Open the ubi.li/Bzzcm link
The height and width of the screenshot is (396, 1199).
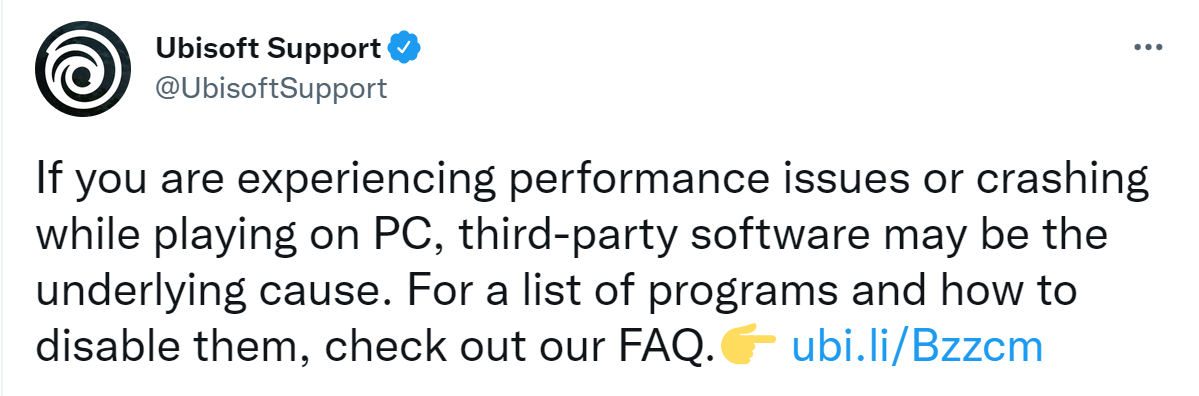pos(918,346)
